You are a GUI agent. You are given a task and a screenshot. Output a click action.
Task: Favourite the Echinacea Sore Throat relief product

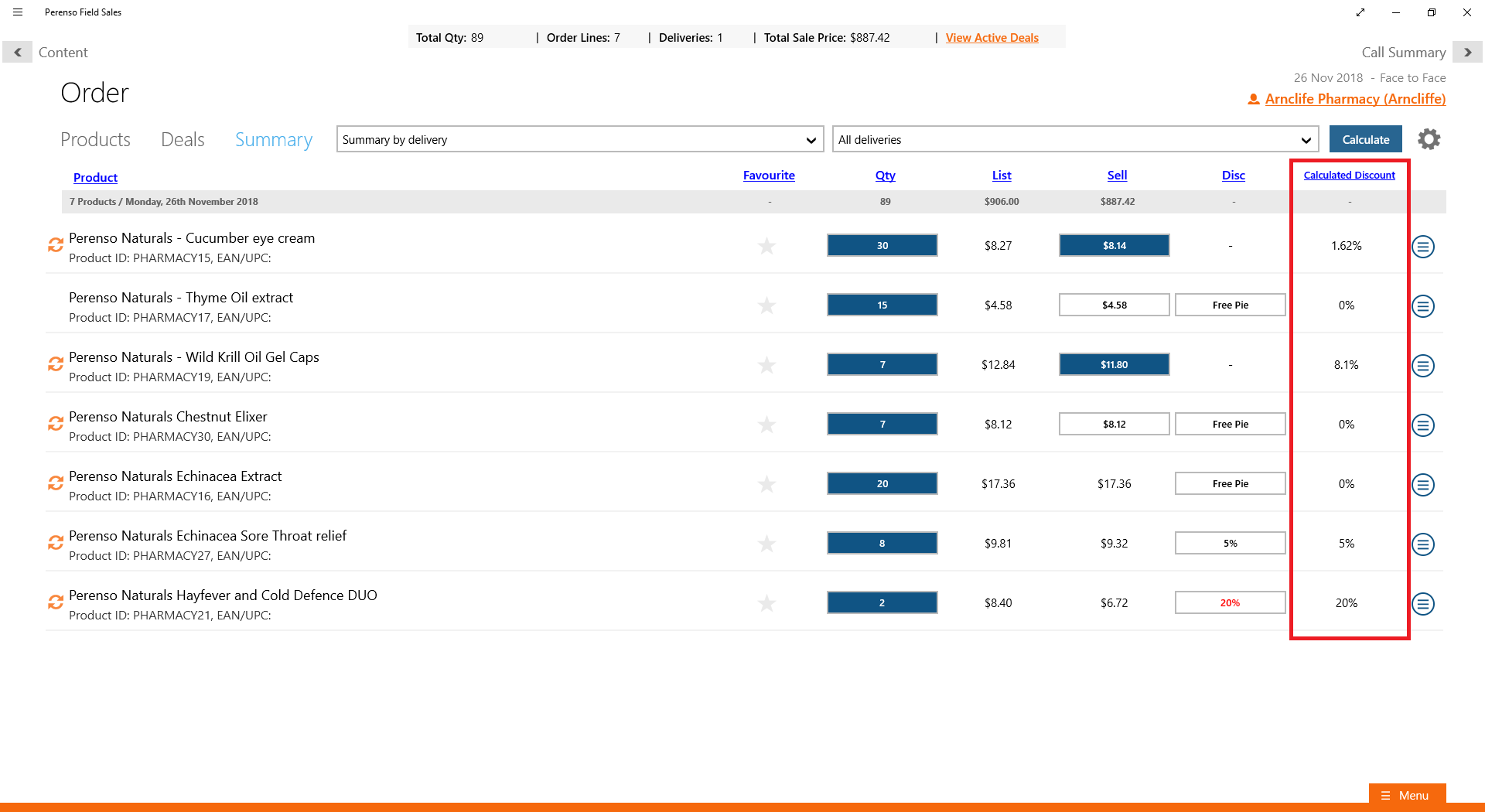[x=766, y=544]
